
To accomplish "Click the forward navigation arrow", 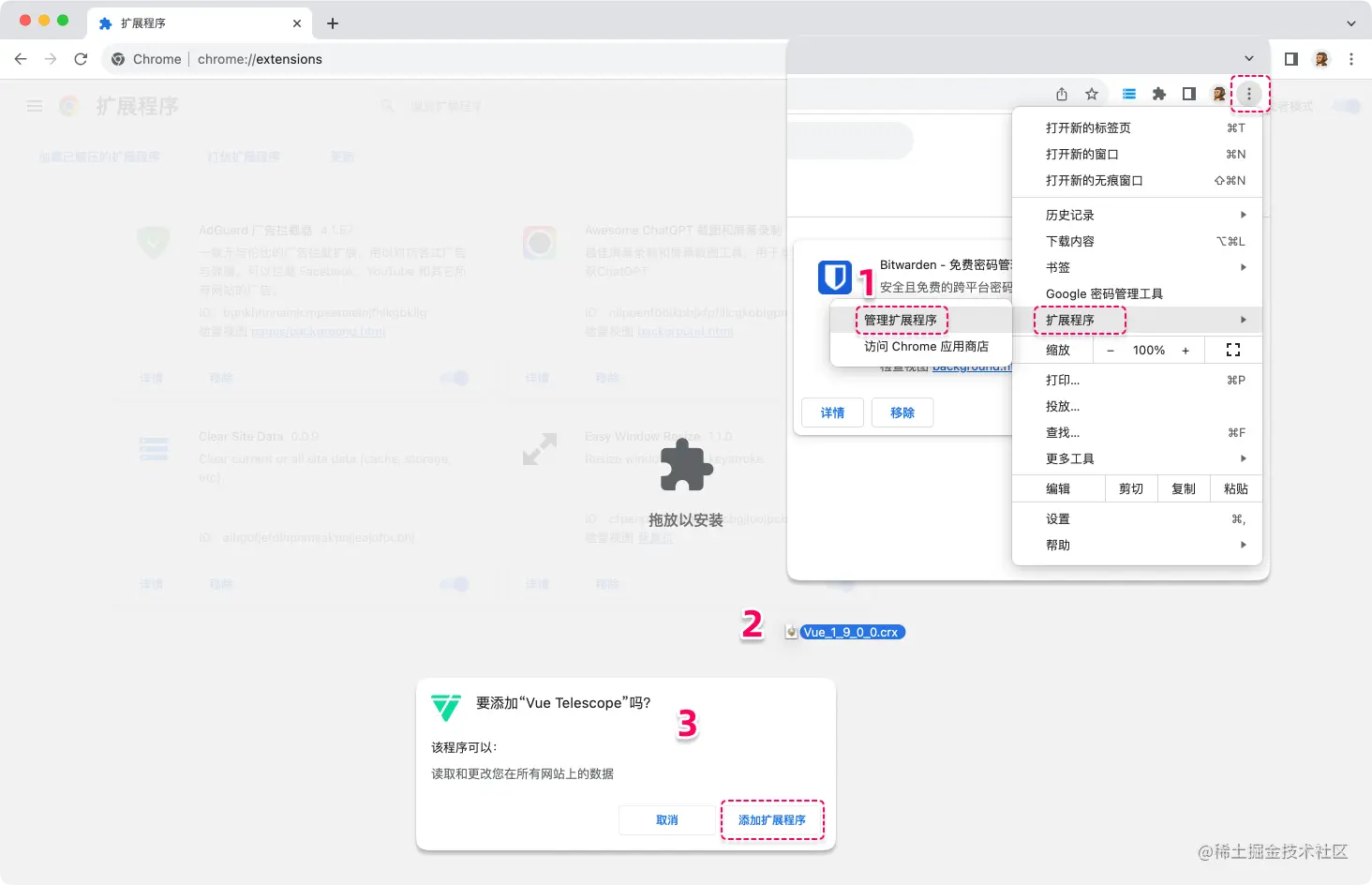I will coord(51,59).
